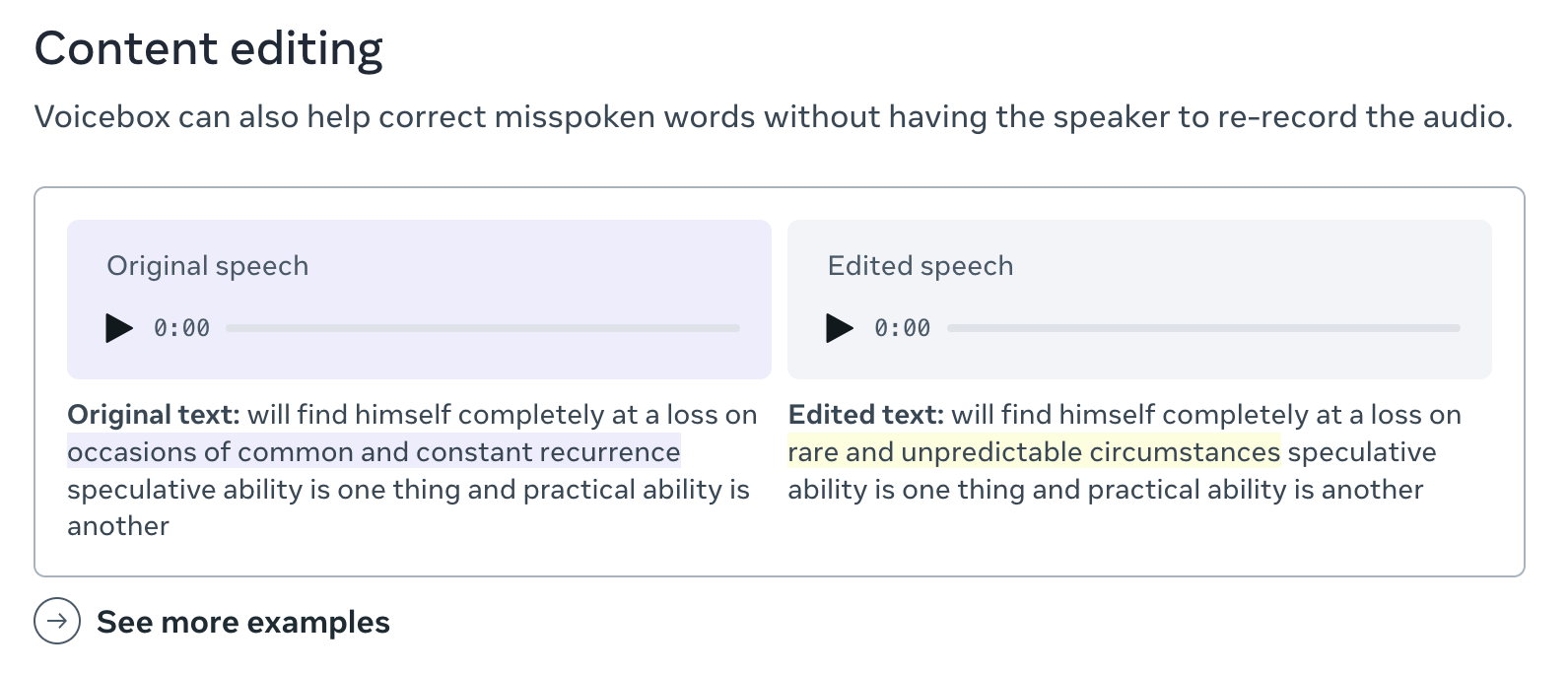Click the play triangle in the gray card
This screenshot has height=673, width=1568.
pos(839,328)
